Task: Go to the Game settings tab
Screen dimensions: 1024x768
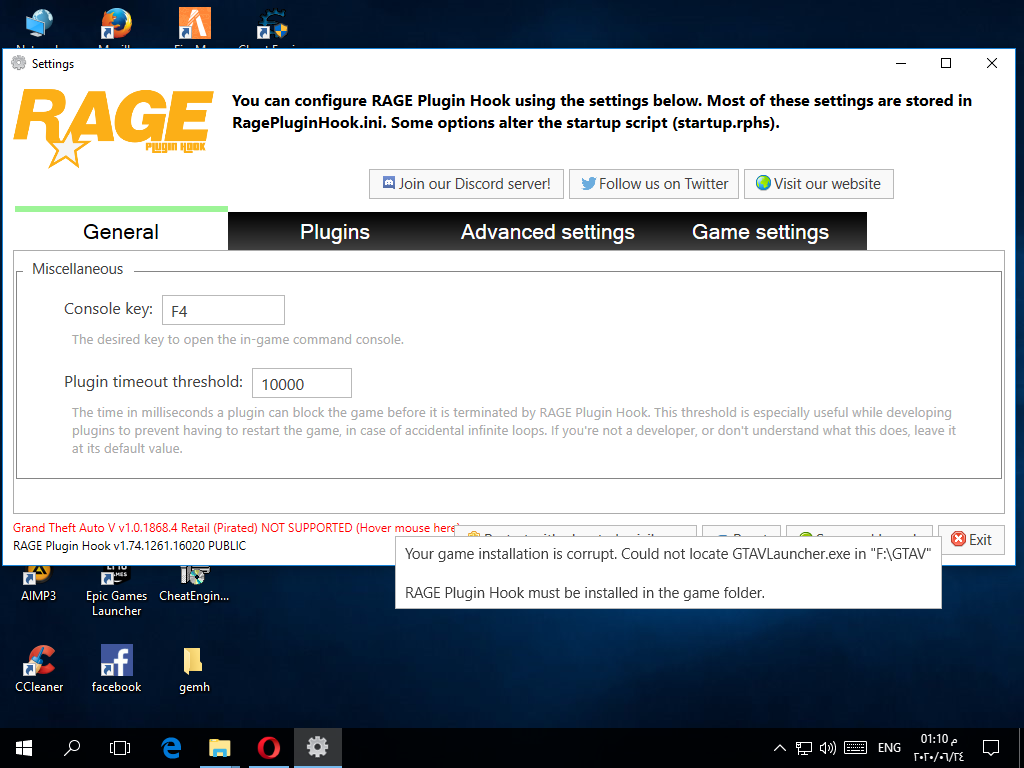Action: (x=760, y=231)
